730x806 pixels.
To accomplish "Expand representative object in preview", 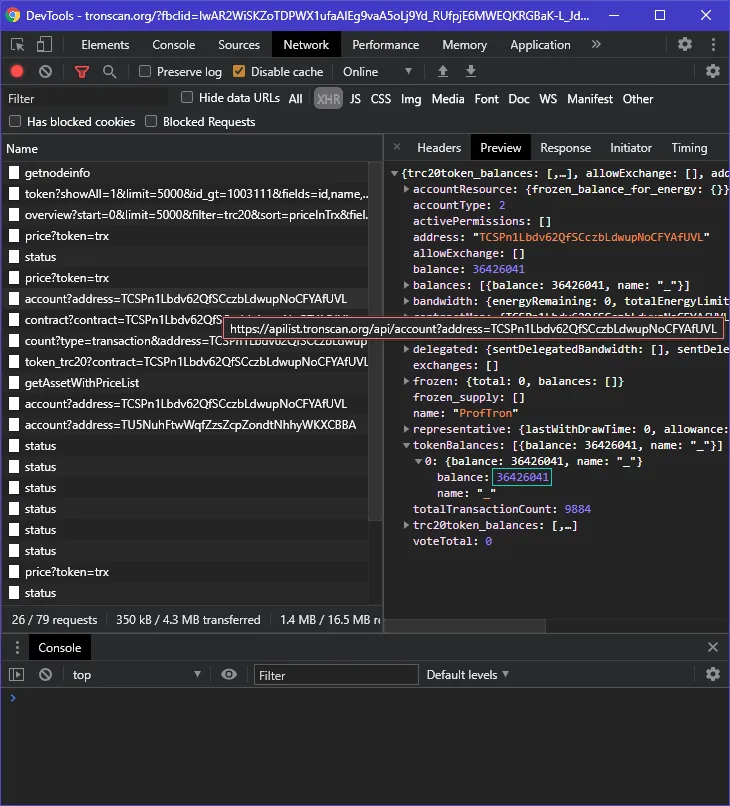I will 406,429.
